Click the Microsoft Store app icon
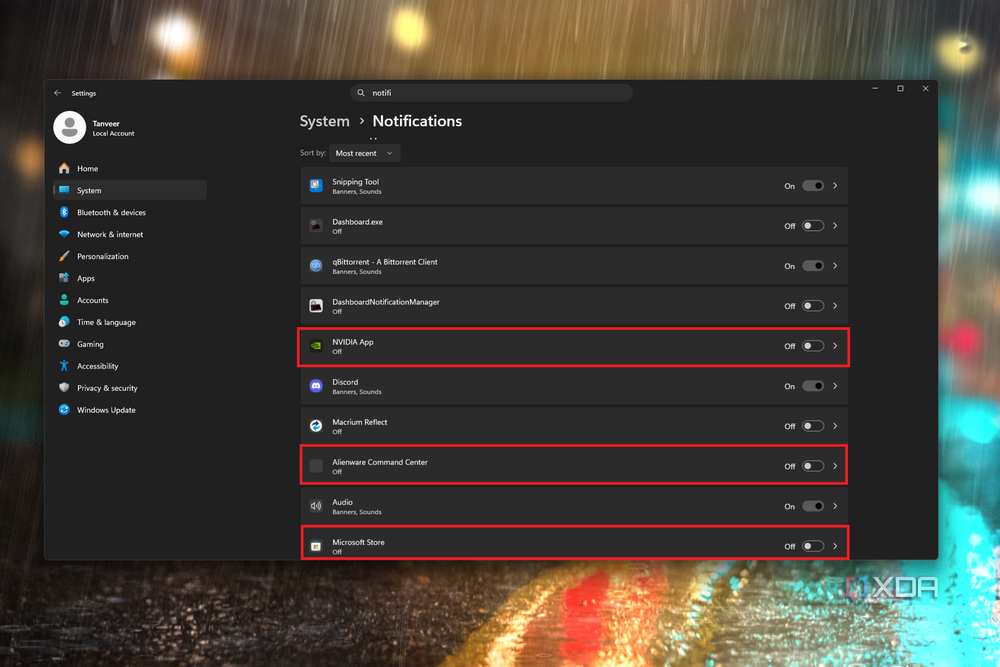Image resolution: width=1000 pixels, height=667 pixels. coord(316,546)
